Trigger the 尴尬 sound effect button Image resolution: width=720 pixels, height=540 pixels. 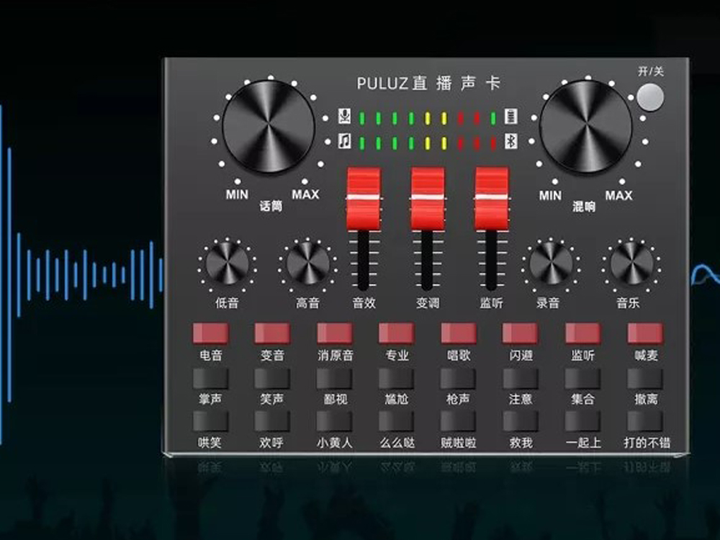tap(397, 378)
